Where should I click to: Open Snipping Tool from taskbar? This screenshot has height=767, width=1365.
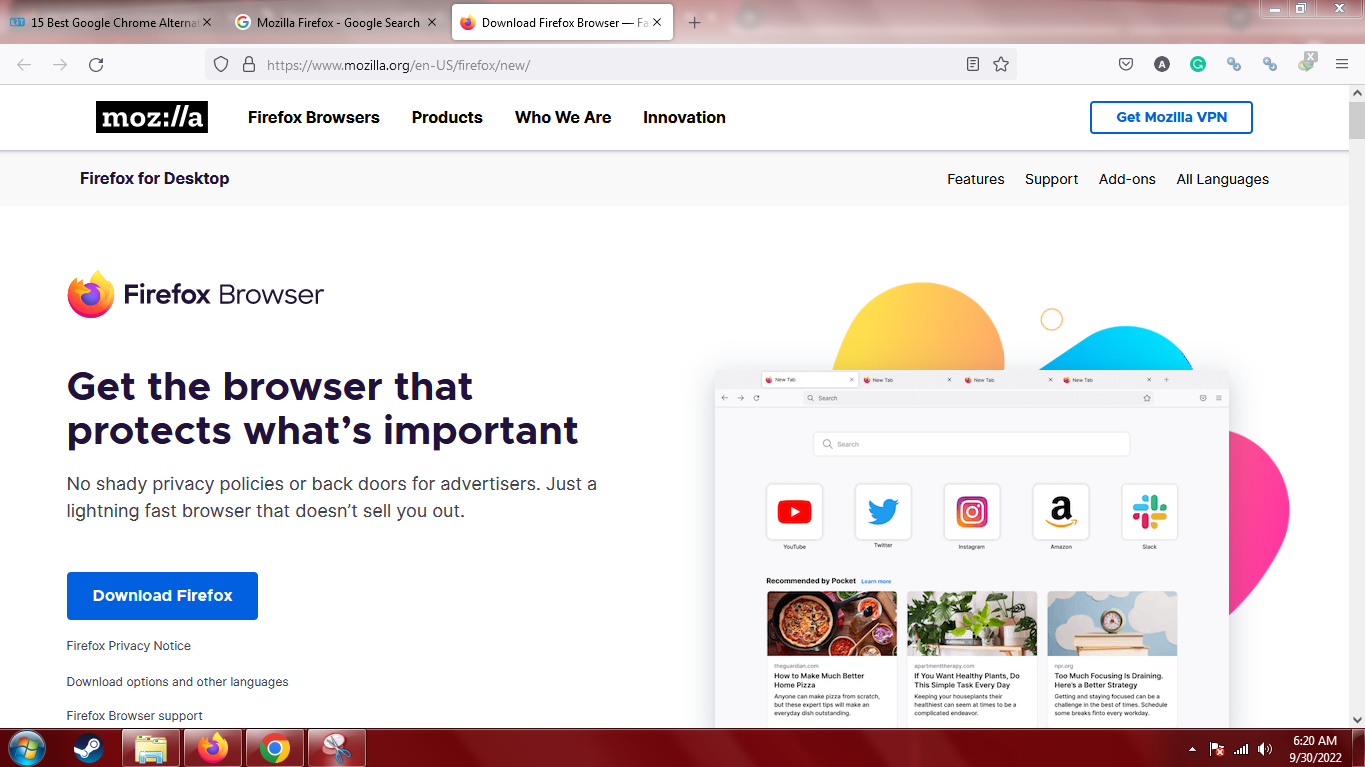337,748
